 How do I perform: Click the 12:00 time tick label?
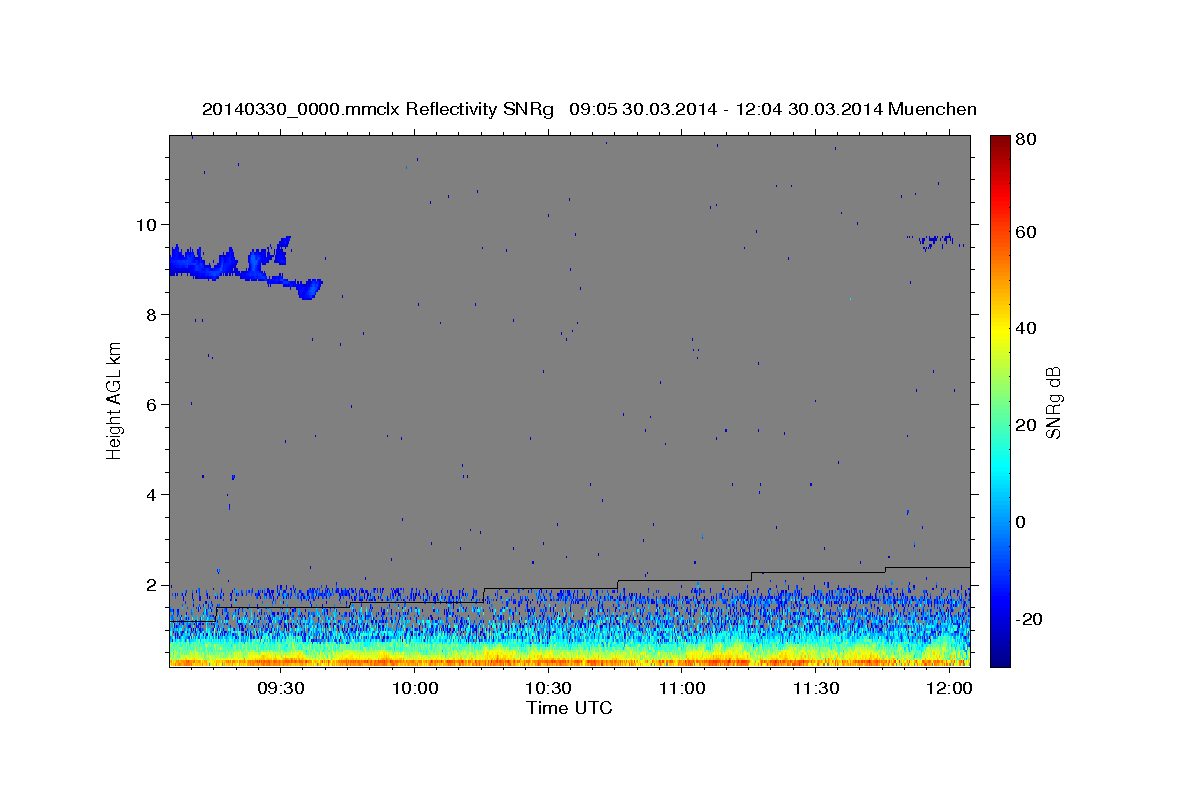[x=949, y=688]
